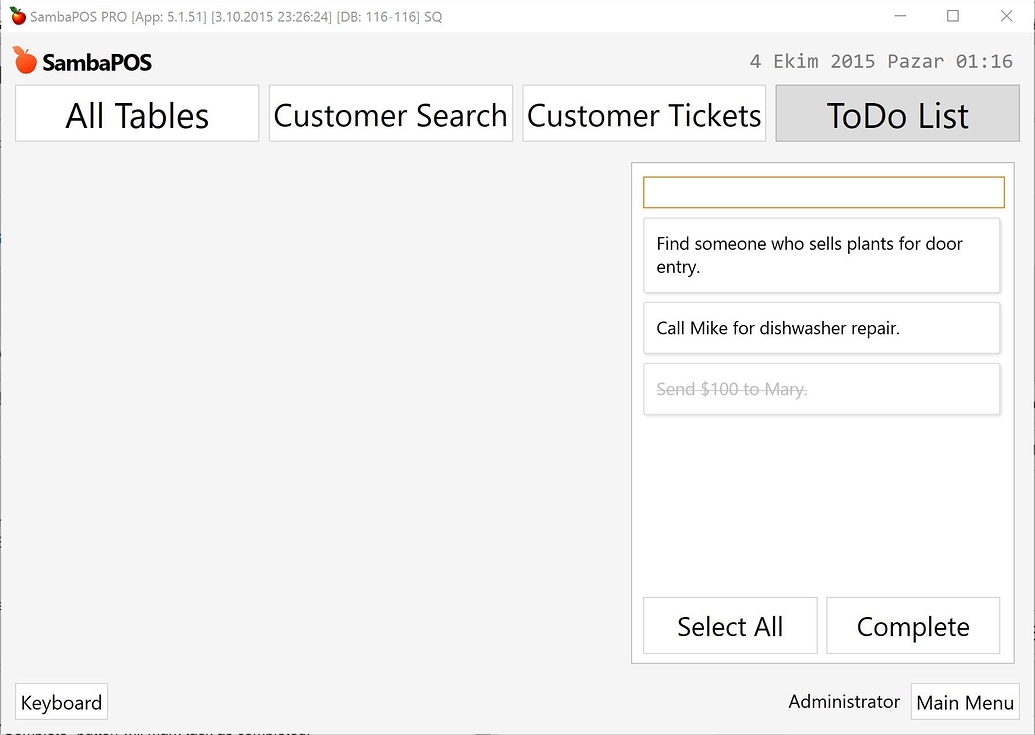Select the plants for door entry task
Image resolution: width=1035 pixels, height=735 pixels.
click(821, 255)
